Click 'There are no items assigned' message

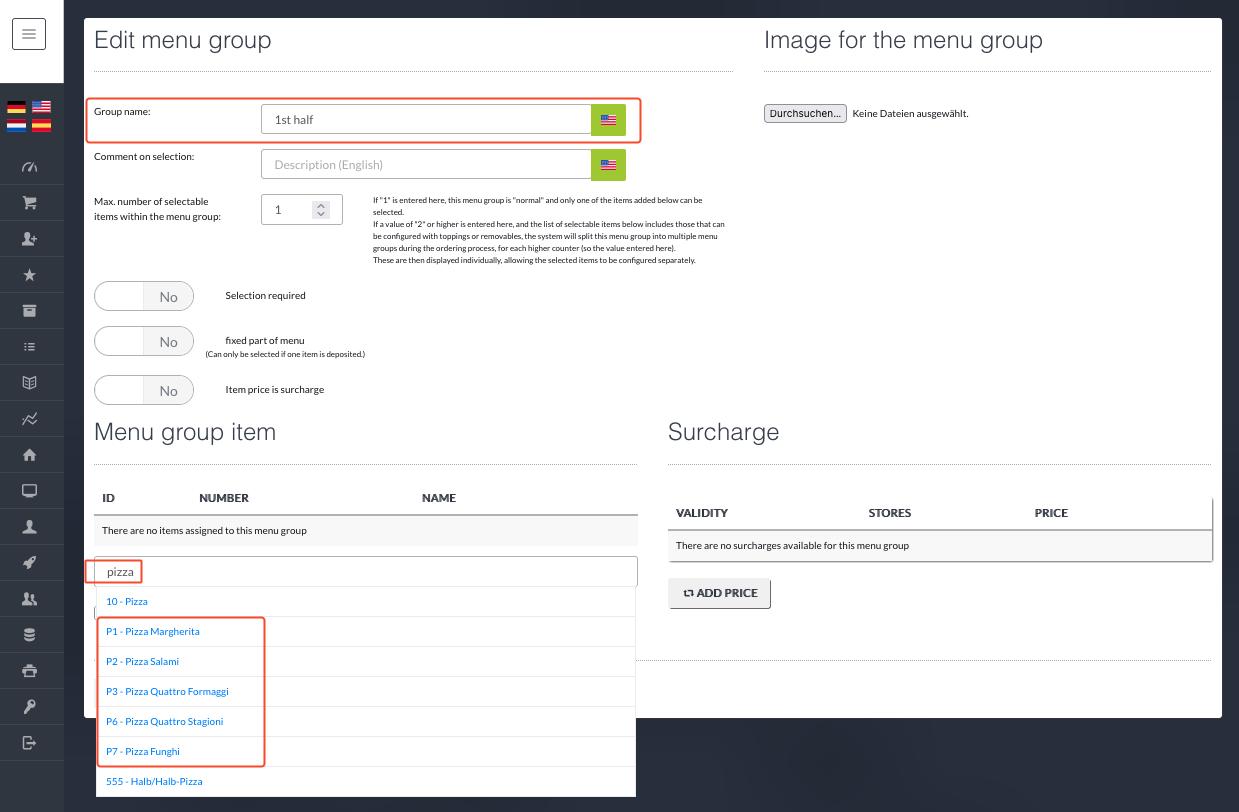(x=204, y=531)
